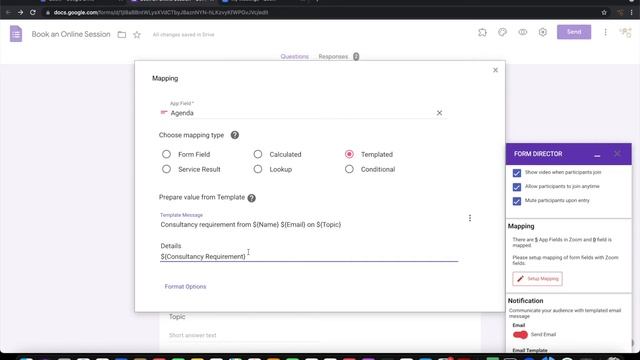Select the Service Result mapping type
Screen dimensions: 640x360
click(166, 169)
